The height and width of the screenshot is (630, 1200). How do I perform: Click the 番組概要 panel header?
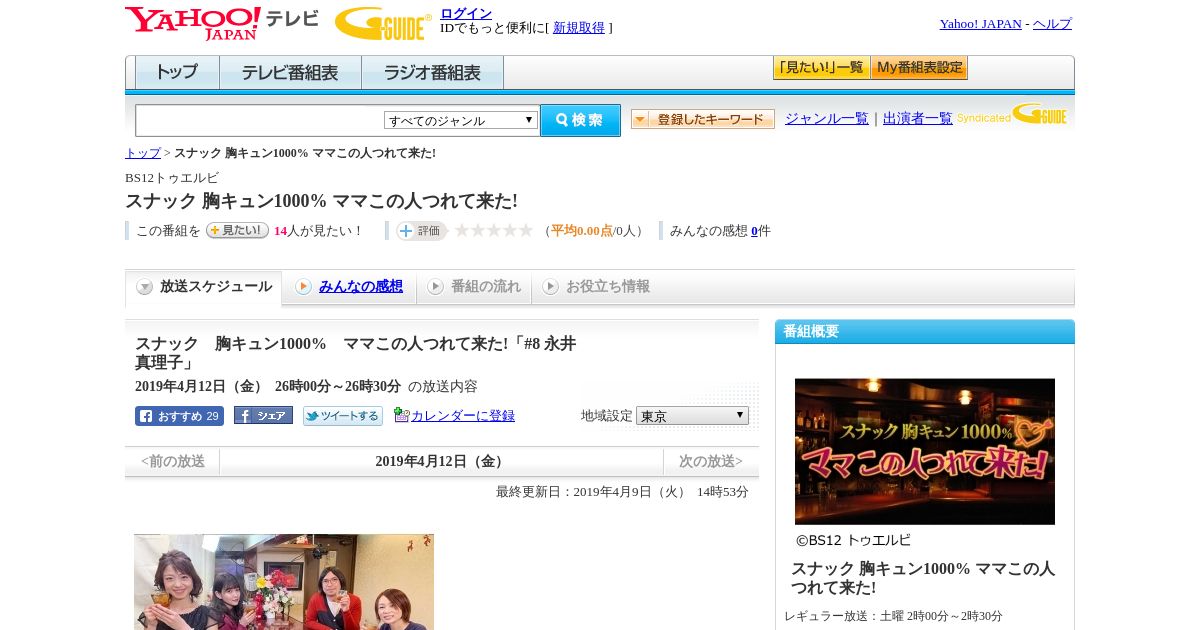[x=925, y=332]
